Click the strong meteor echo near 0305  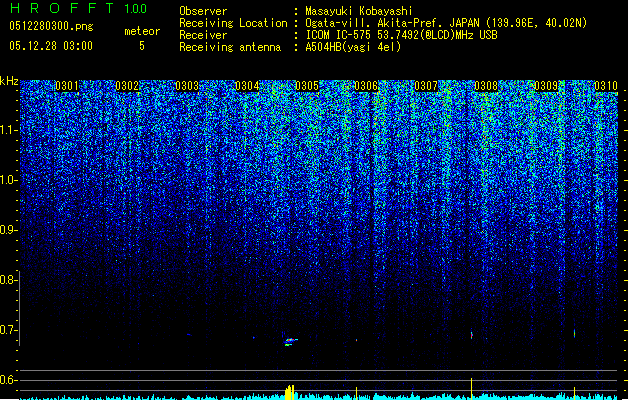coord(290,341)
